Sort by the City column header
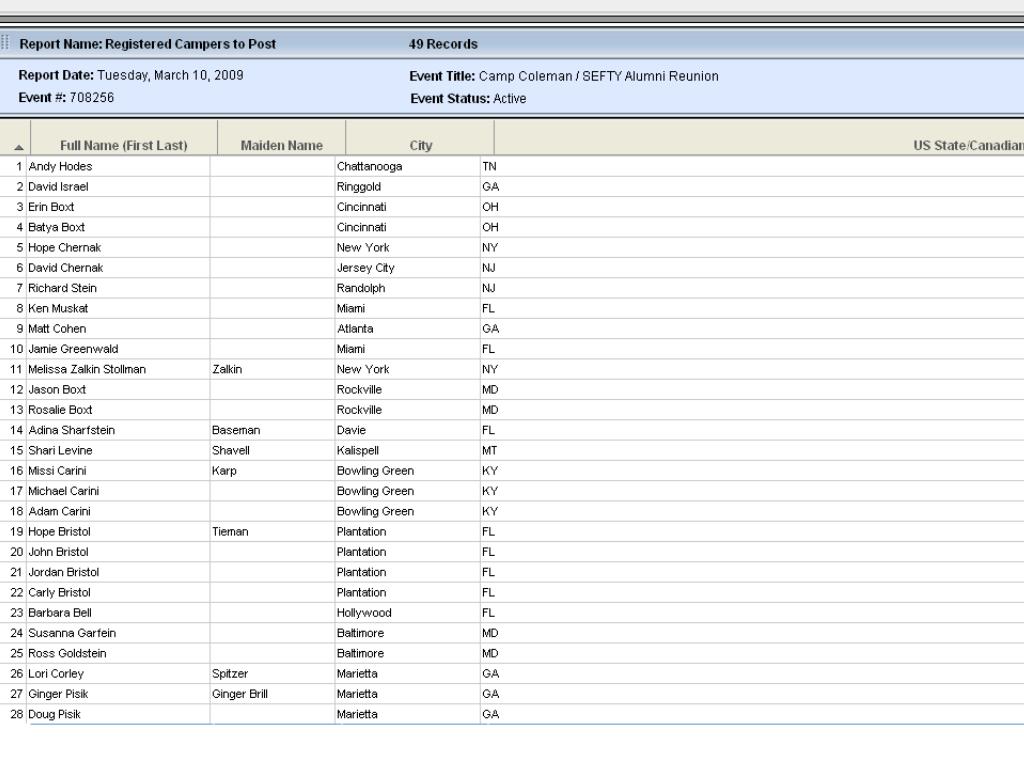The image size is (1024, 768). [421, 145]
